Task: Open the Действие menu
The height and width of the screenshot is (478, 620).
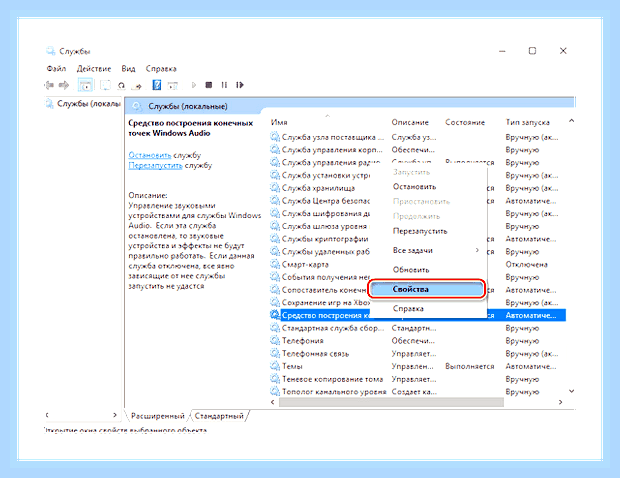Action: 94,69
